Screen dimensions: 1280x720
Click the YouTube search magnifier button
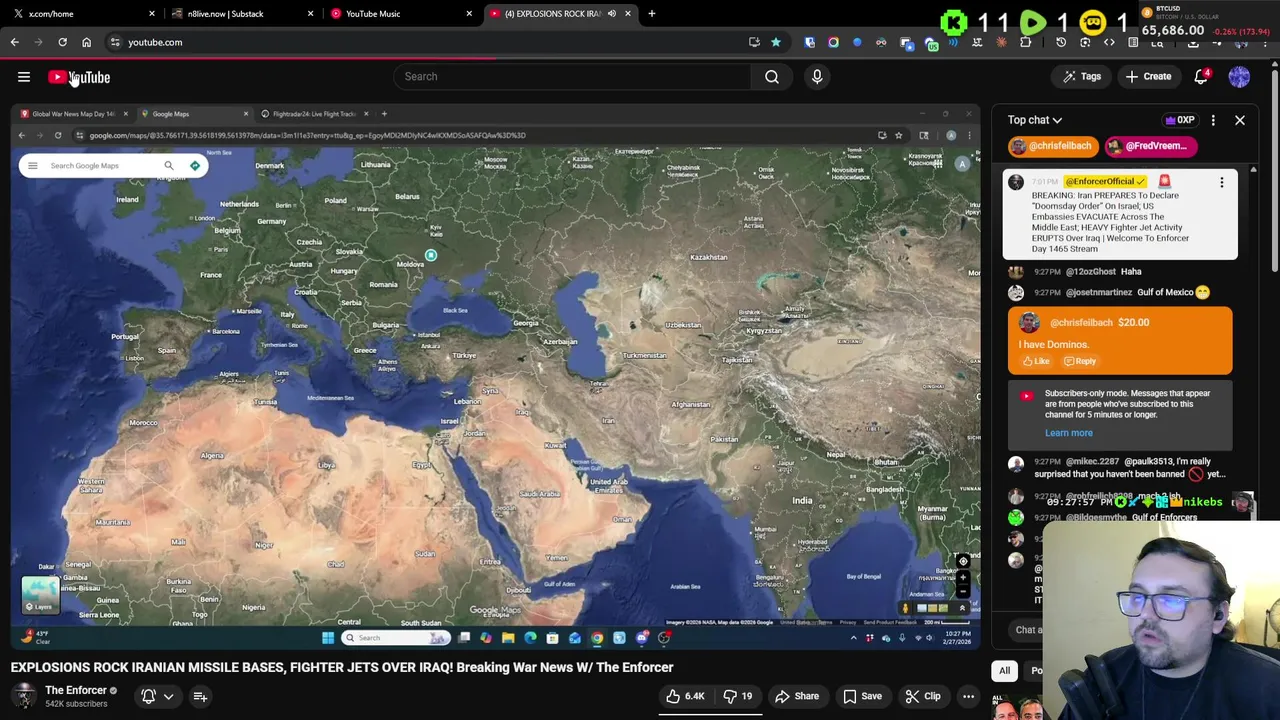coord(772,77)
